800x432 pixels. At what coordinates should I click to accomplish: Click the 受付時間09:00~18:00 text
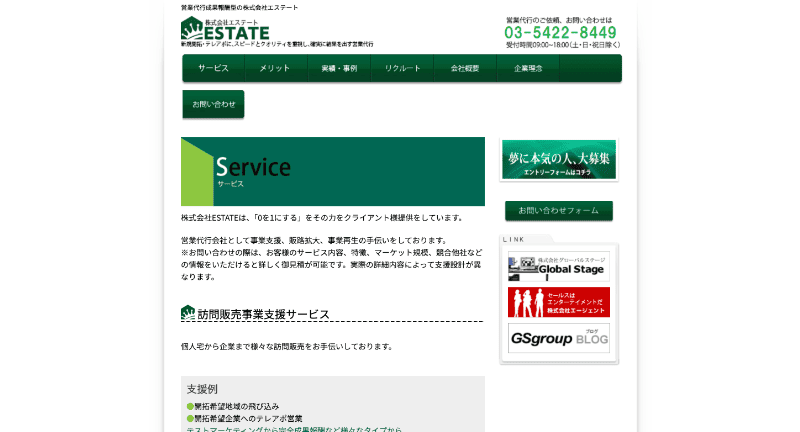pos(563,45)
